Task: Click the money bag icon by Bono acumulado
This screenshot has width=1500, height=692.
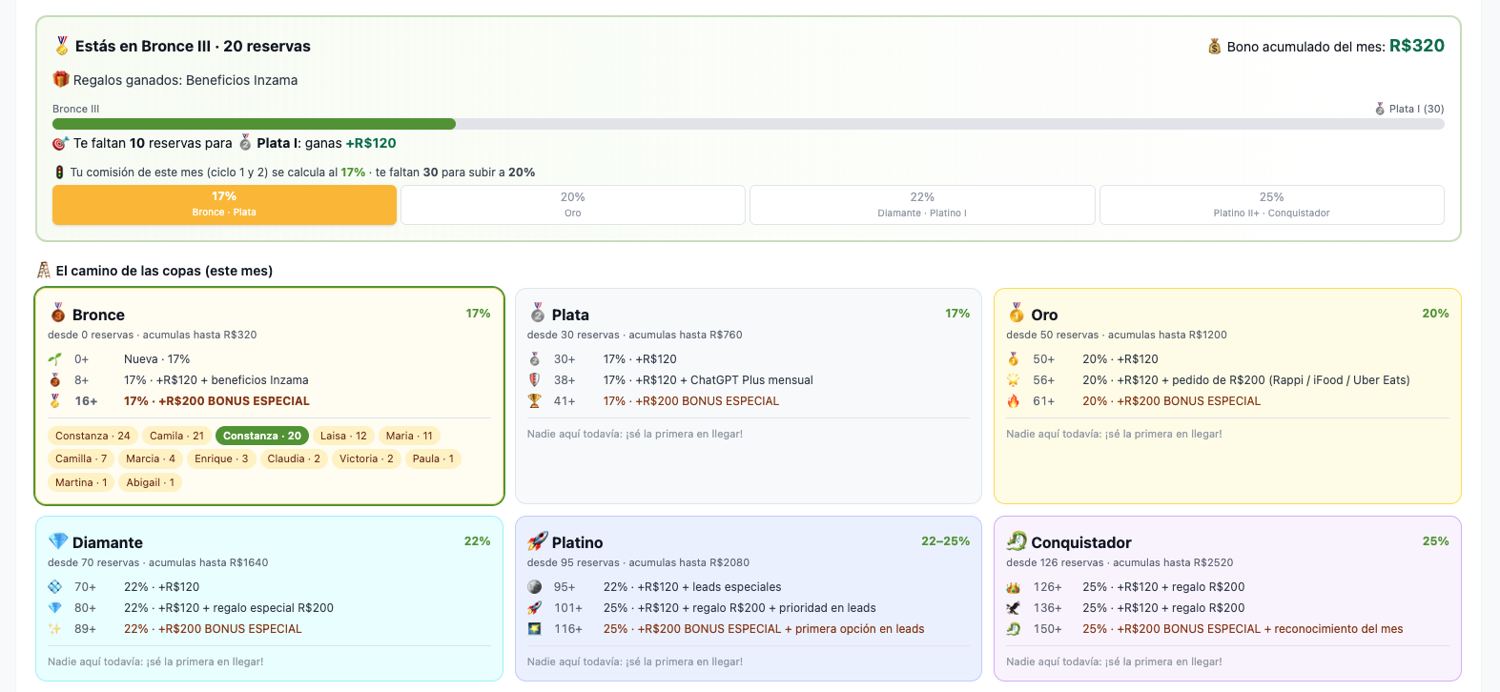Action: coord(1214,46)
